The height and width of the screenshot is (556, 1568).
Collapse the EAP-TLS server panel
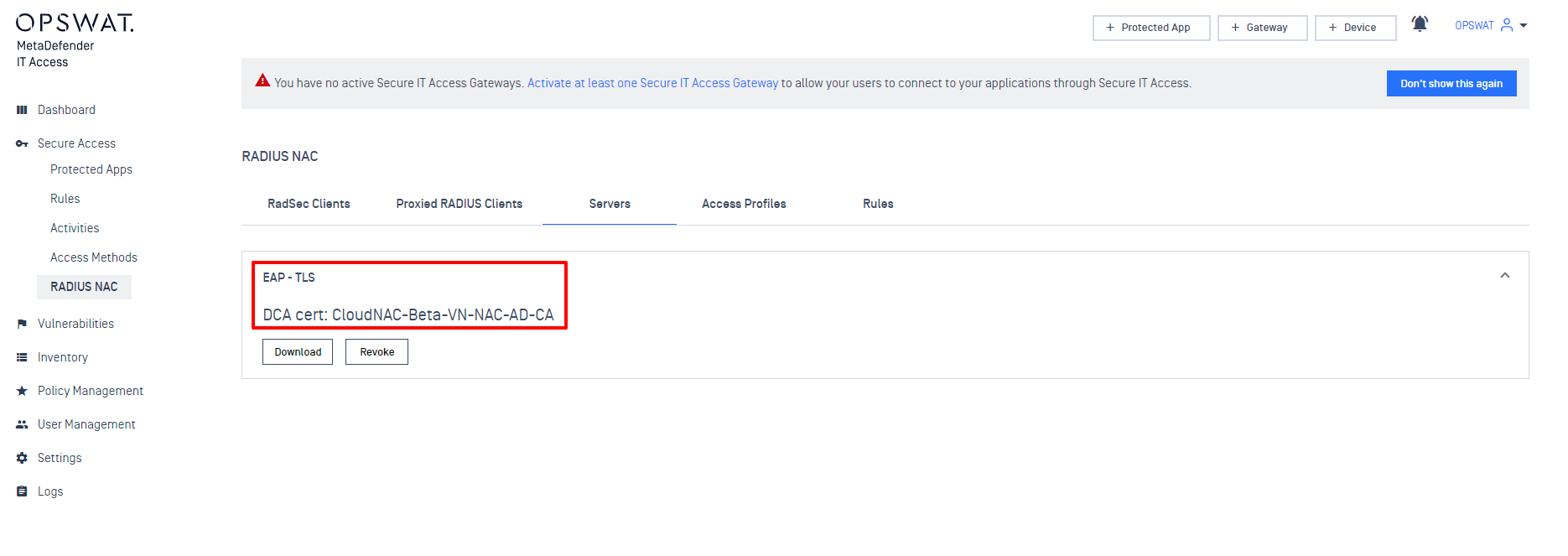pos(1505,275)
